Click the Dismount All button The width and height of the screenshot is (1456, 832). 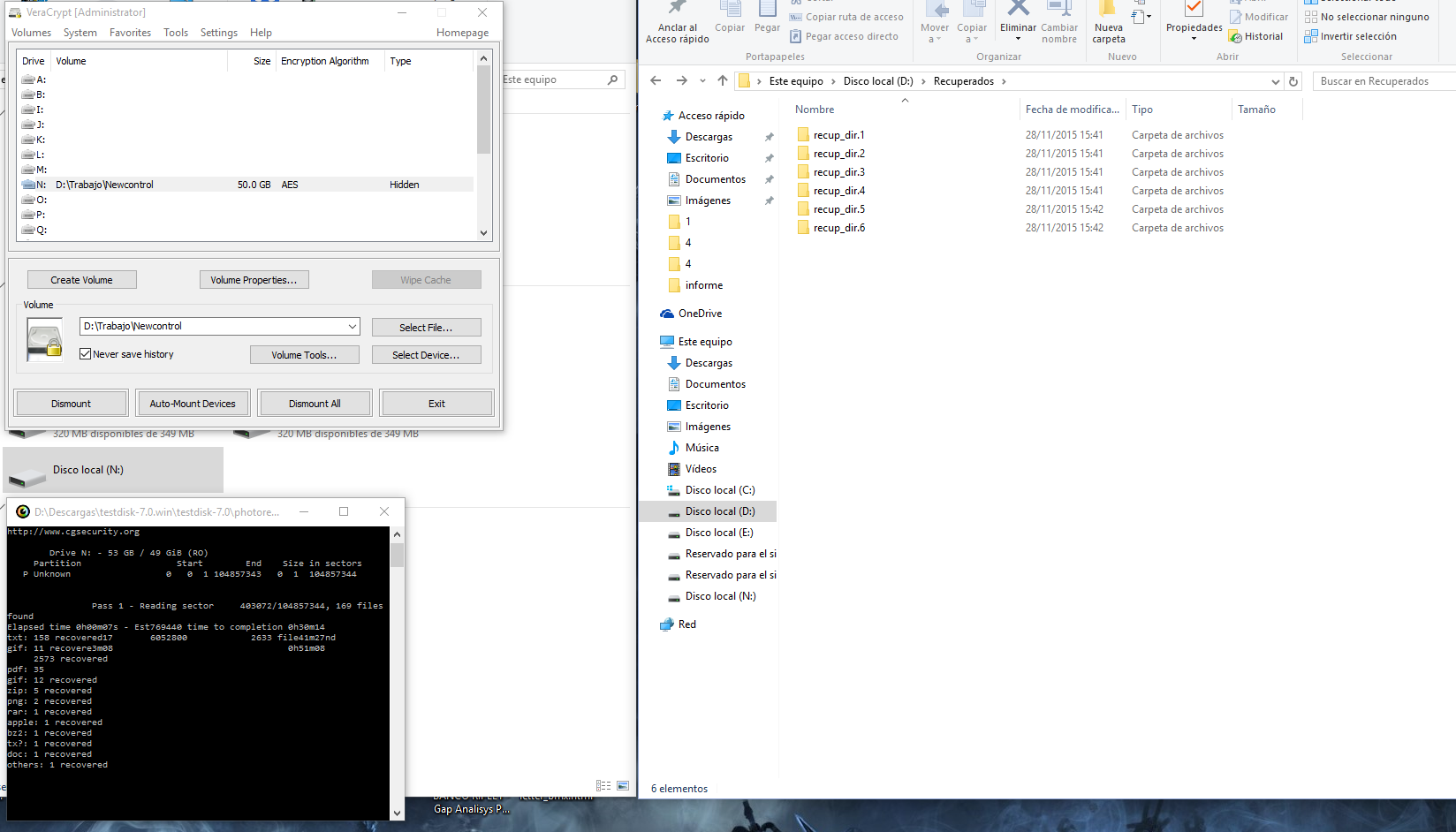click(x=315, y=404)
